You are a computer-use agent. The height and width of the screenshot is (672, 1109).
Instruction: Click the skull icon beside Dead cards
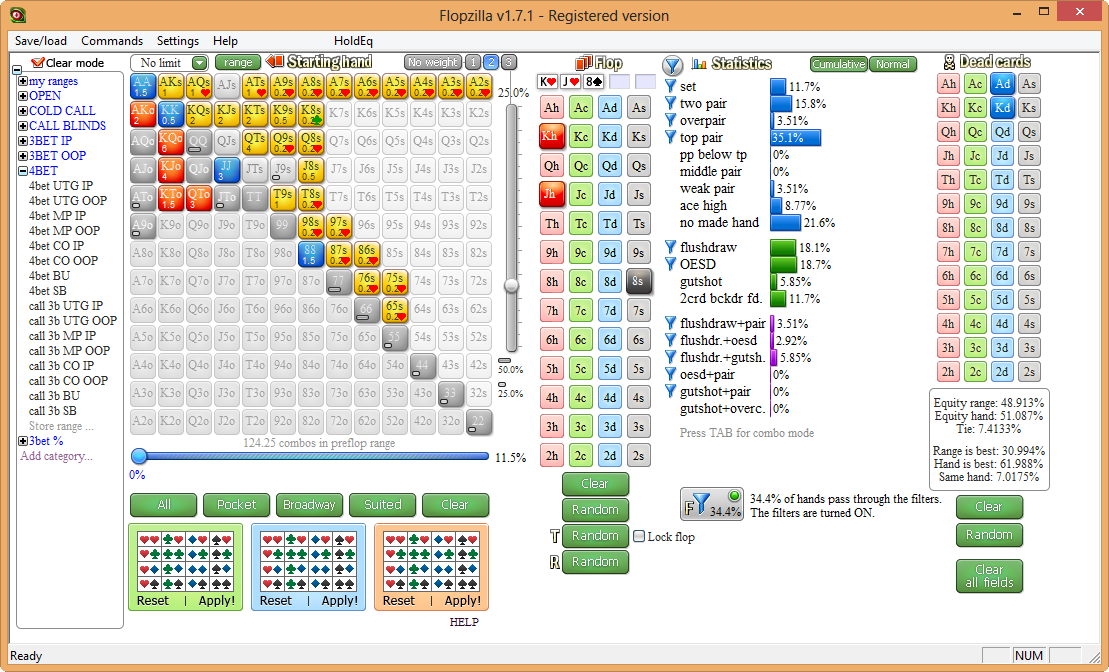click(949, 63)
